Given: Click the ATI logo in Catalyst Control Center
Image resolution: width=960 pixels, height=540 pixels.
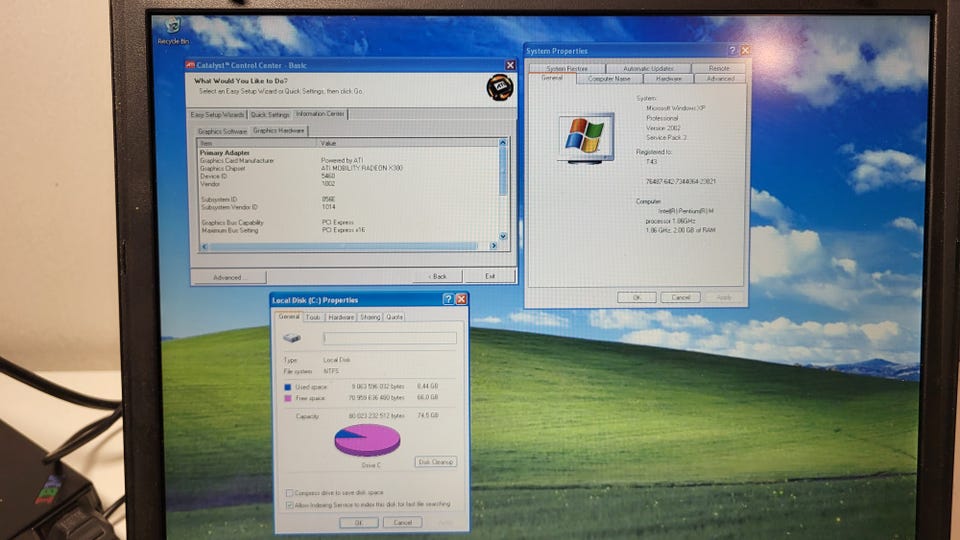Looking at the screenshot, I should [500, 88].
